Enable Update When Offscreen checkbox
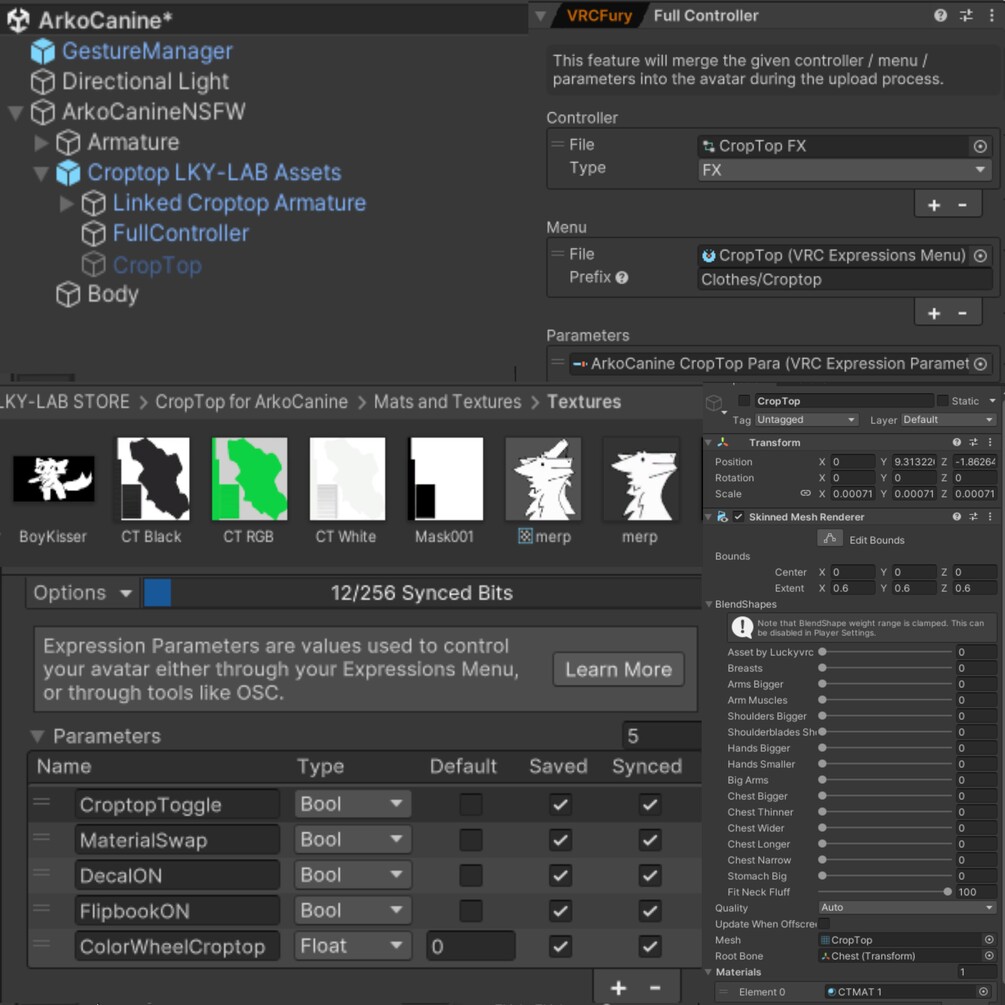The height and width of the screenshot is (1005, 1005). (824, 924)
